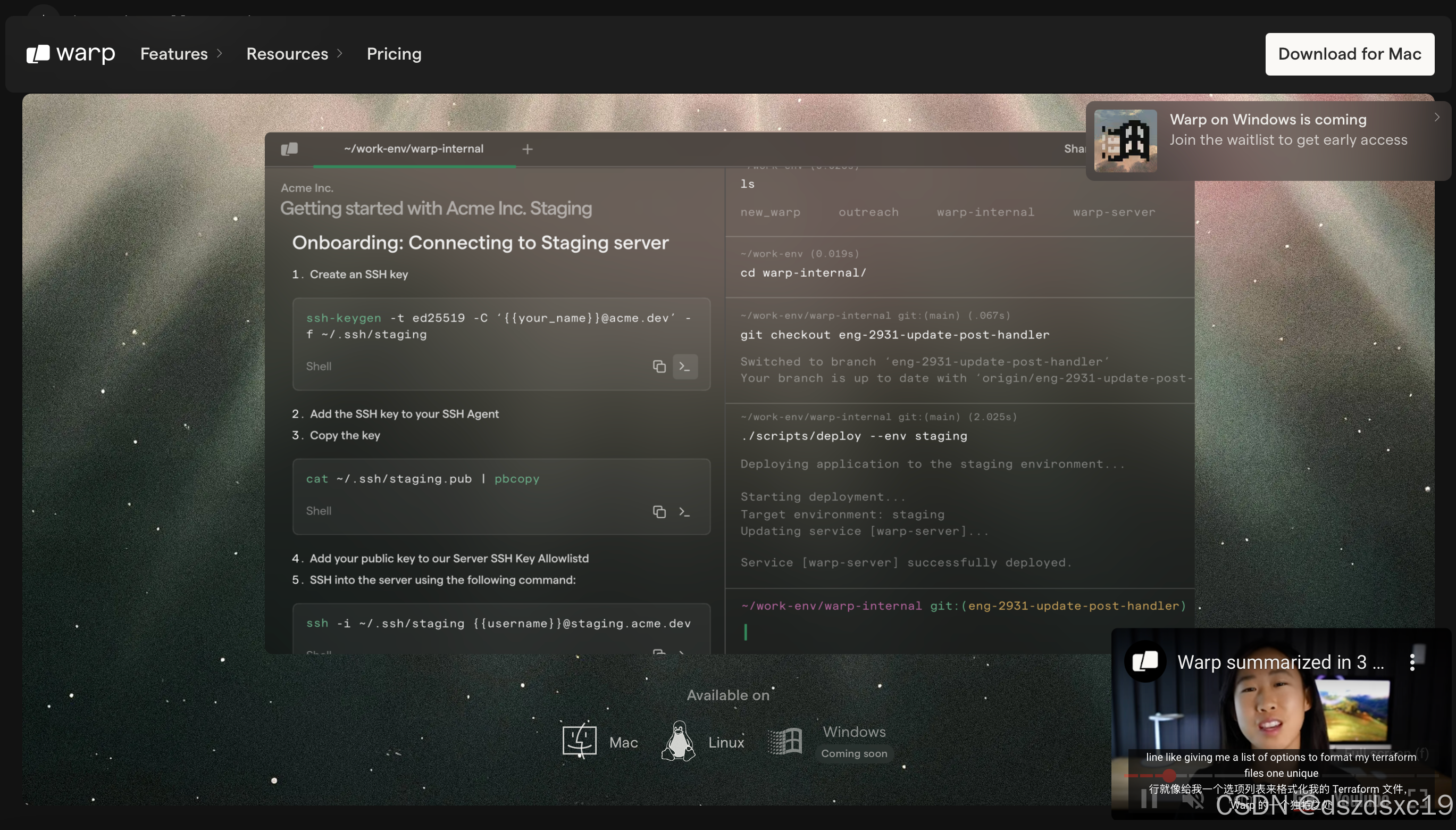Copy the ssh-keygen command snippet

[x=658, y=367]
